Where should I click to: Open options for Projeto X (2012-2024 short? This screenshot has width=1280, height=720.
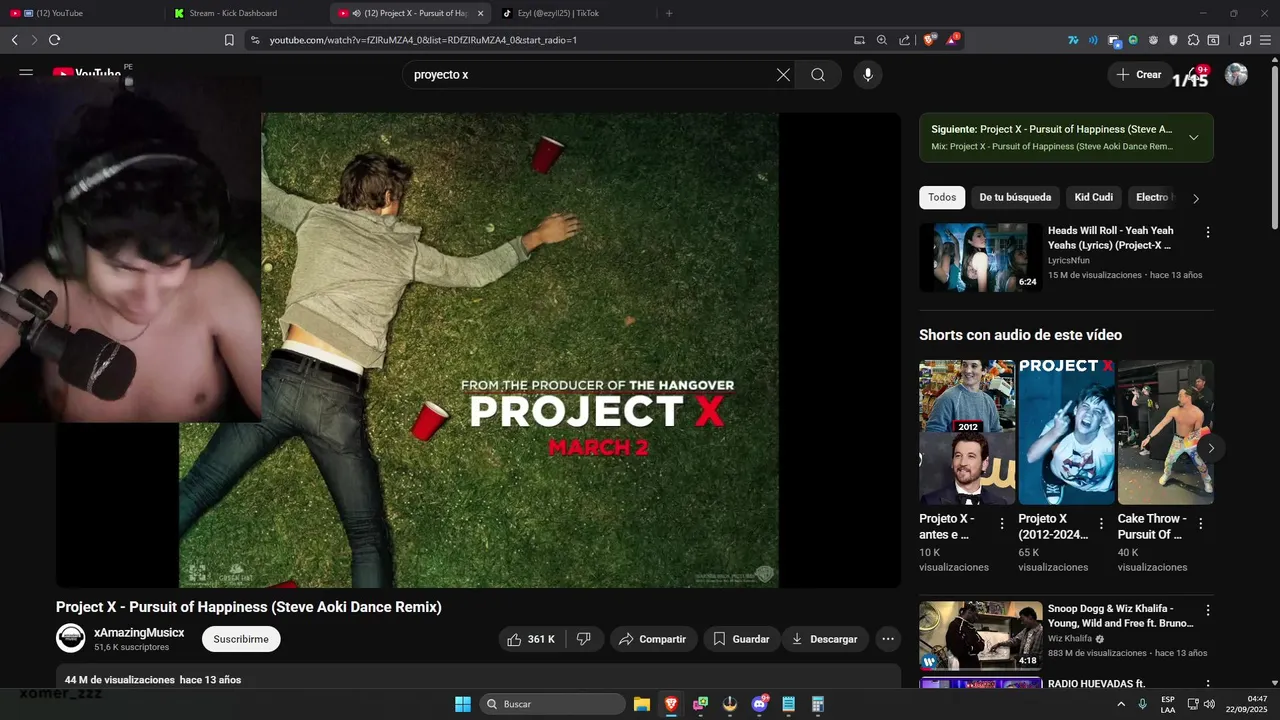1101,523
